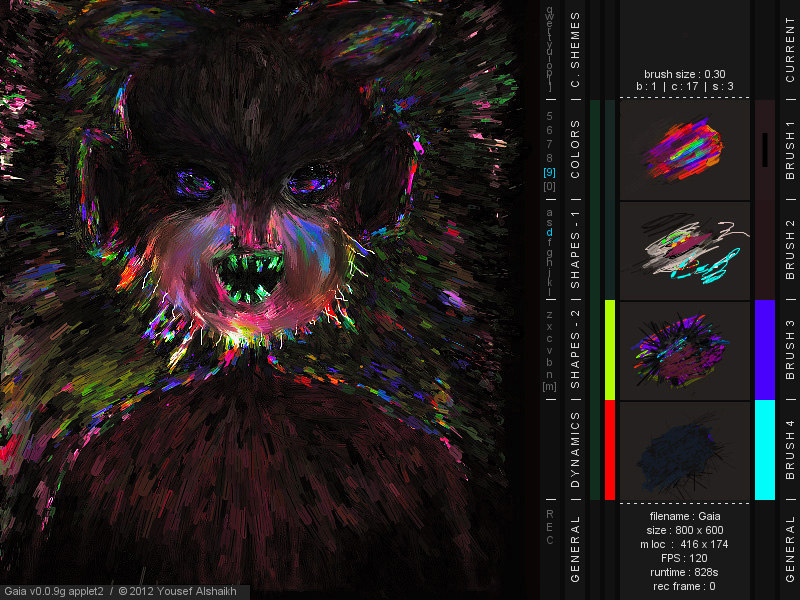
Task: Click the Gaia v0.0.9g applet2 credit text
Action: click(120, 591)
